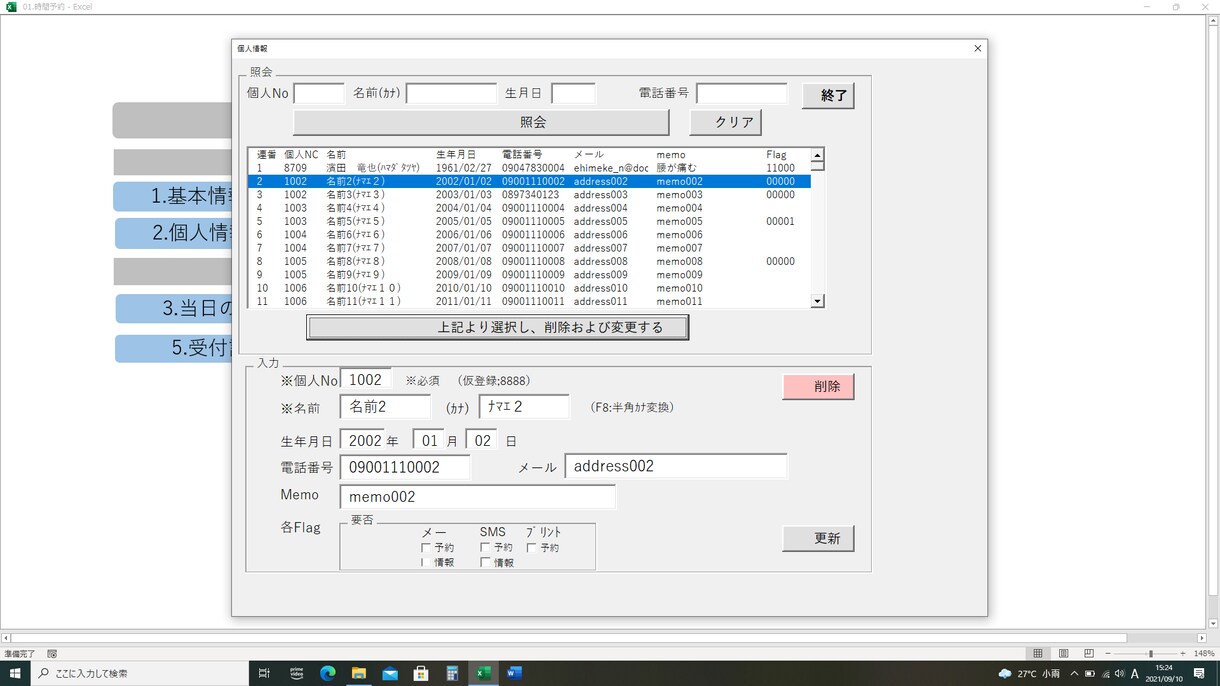Click the kana field showing ﾅﾏｴ２
The width and height of the screenshot is (1220, 686).
coord(524,406)
